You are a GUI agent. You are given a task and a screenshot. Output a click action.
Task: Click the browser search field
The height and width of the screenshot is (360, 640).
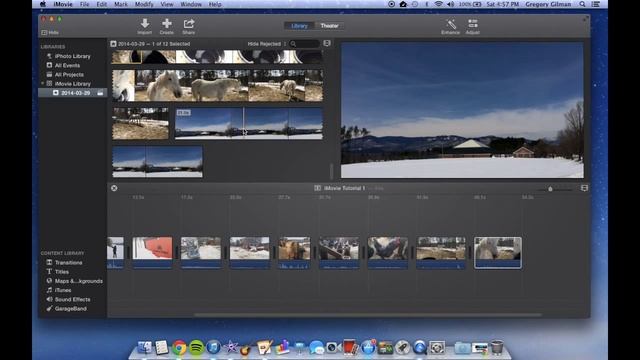click(304, 44)
